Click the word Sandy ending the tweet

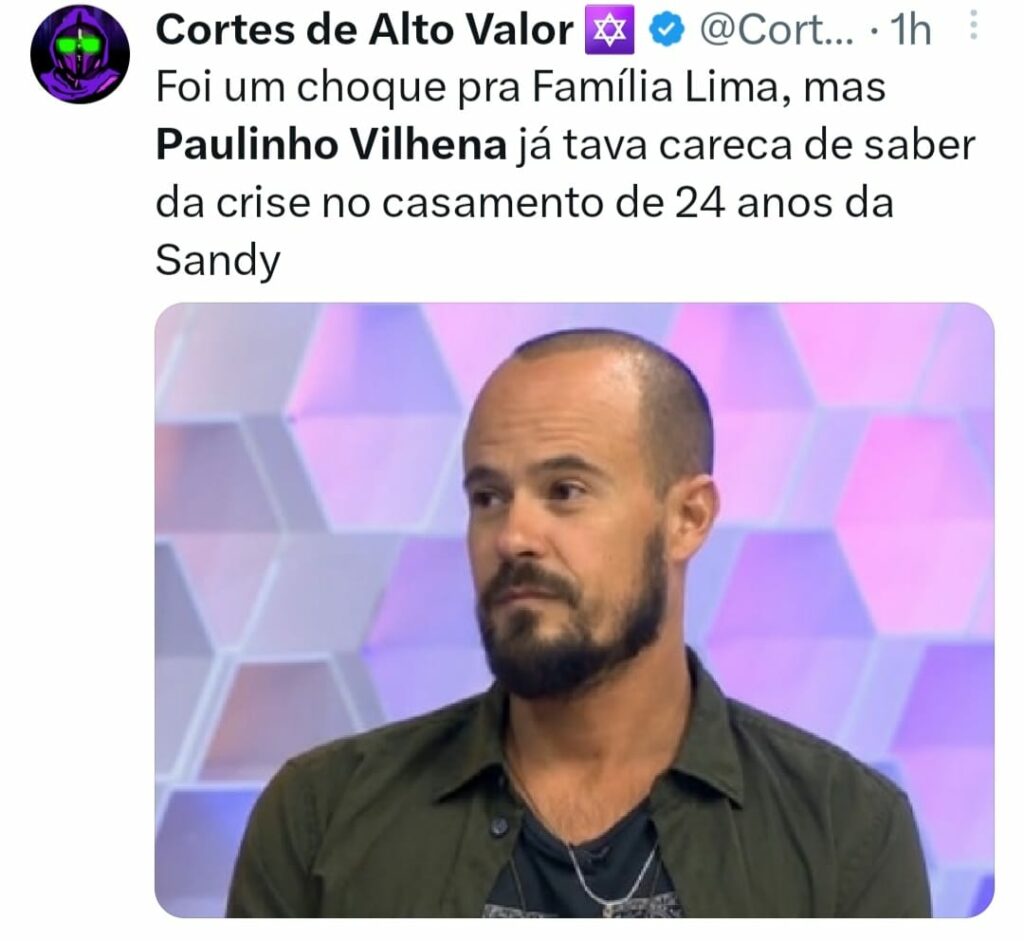pos(217,261)
